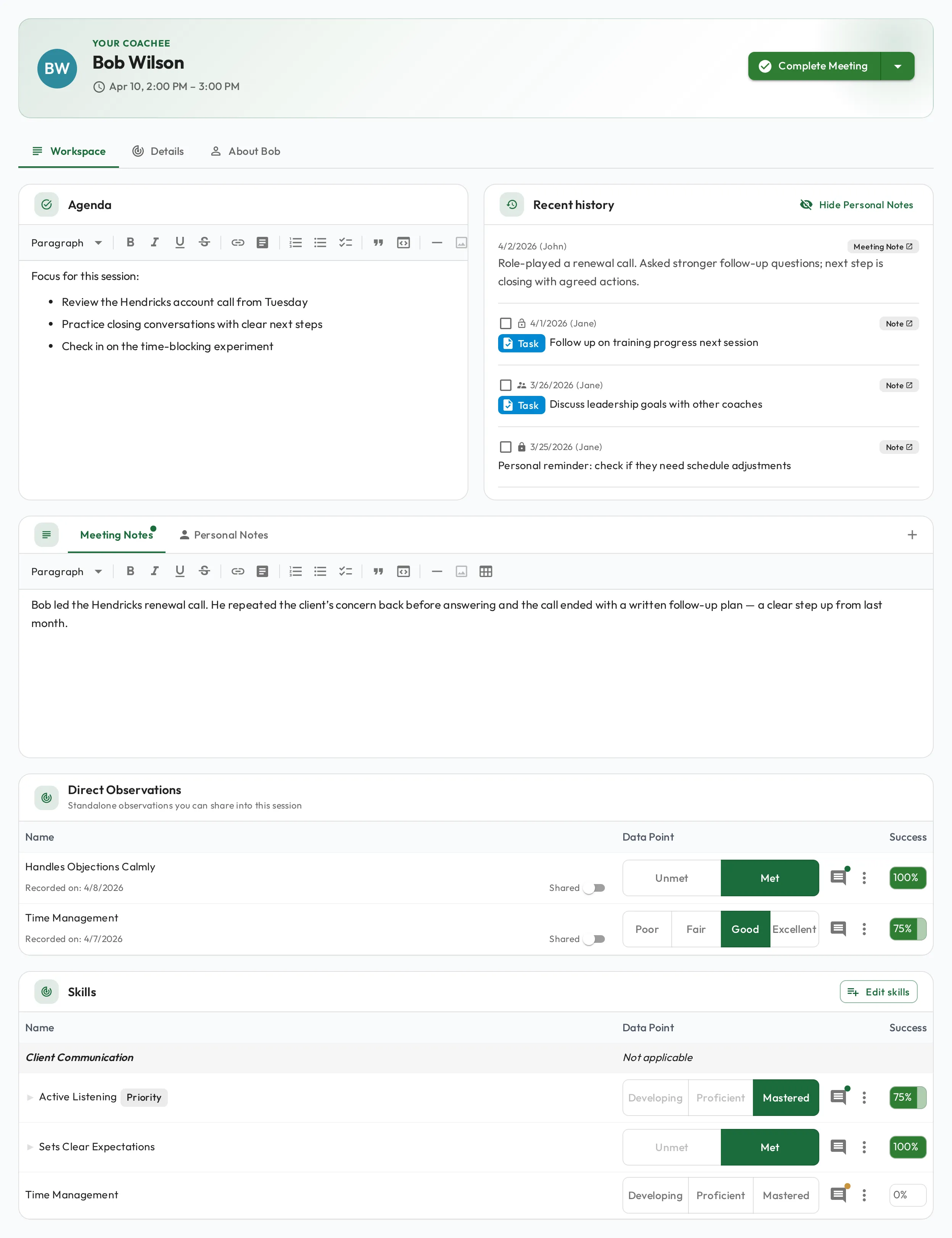Viewport: 952px width, 1238px height.
Task: Open more options for Active Listening
Action: point(864,1098)
